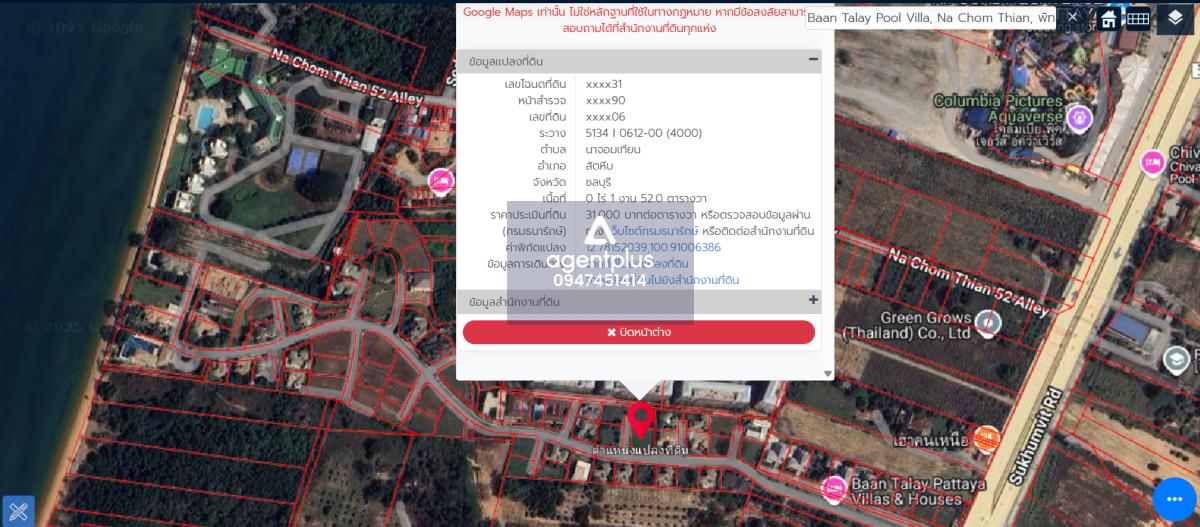The image size is (1200, 527).
Task: Click the Baan Talay Pattaya Villas pink marker
Action: click(834, 488)
